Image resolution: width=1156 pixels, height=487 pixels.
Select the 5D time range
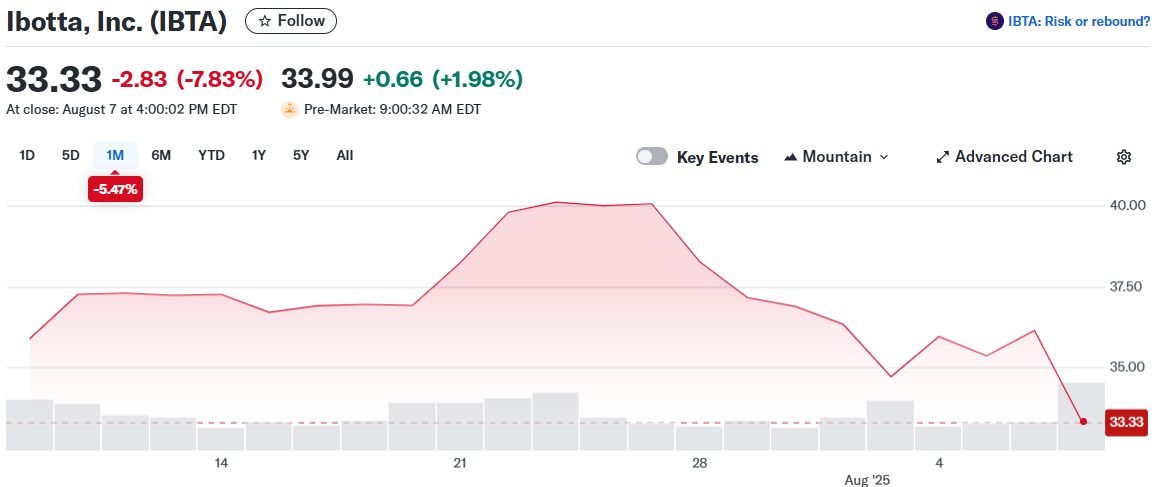point(70,155)
